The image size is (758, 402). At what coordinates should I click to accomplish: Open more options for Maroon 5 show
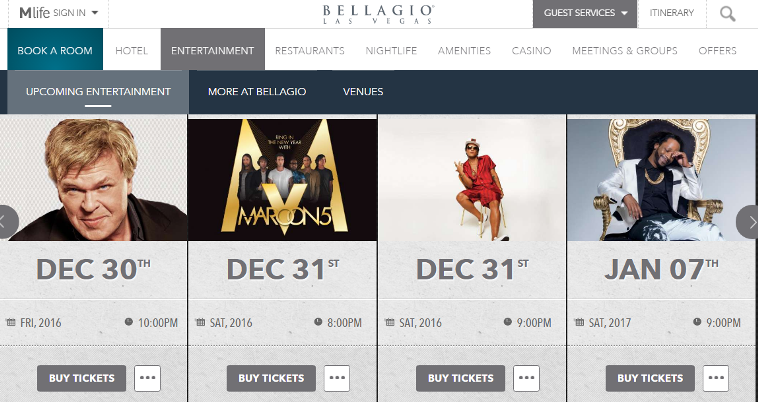tap(337, 378)
